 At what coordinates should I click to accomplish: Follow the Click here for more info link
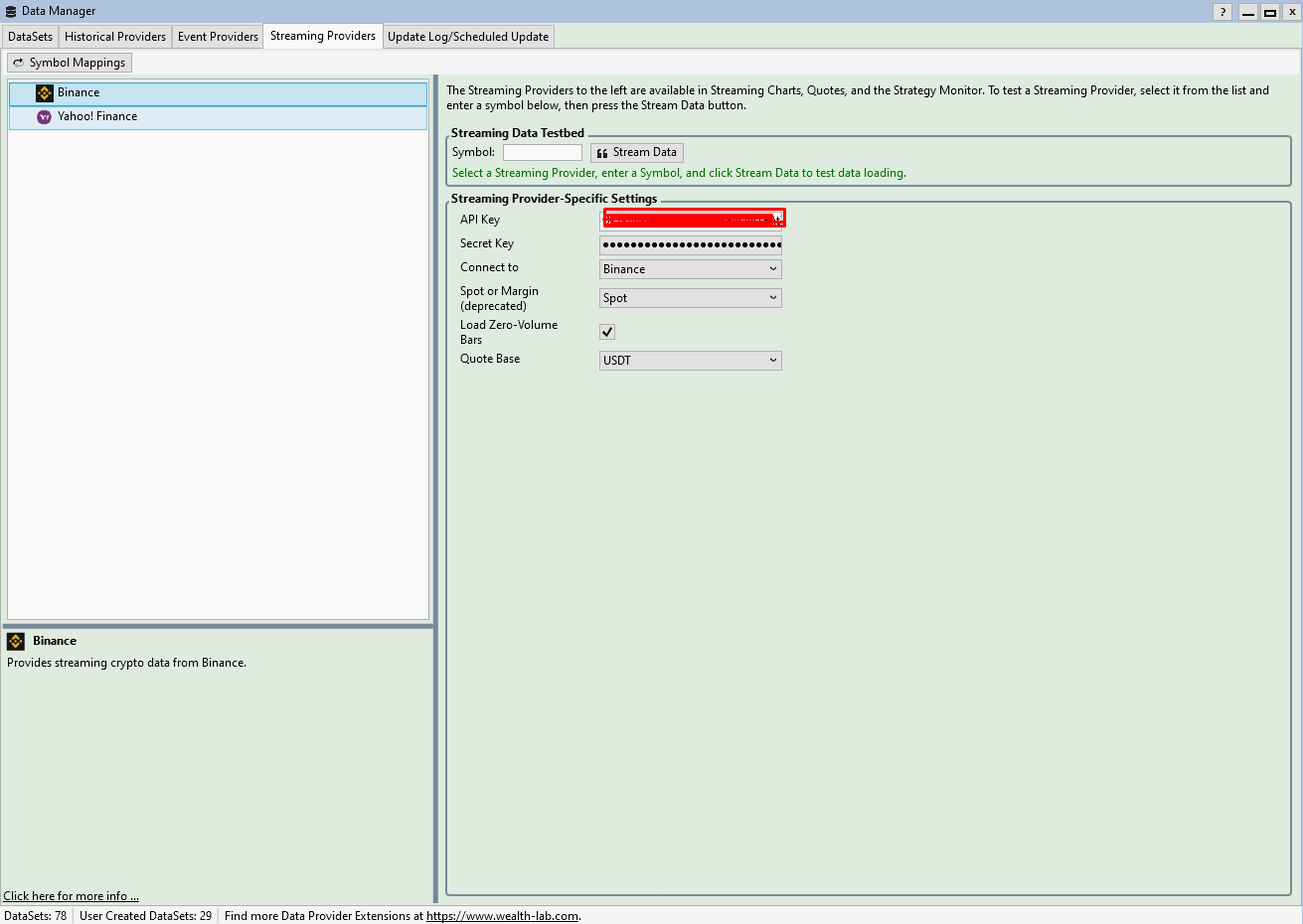pyautogui.click(x=71, y=896)
